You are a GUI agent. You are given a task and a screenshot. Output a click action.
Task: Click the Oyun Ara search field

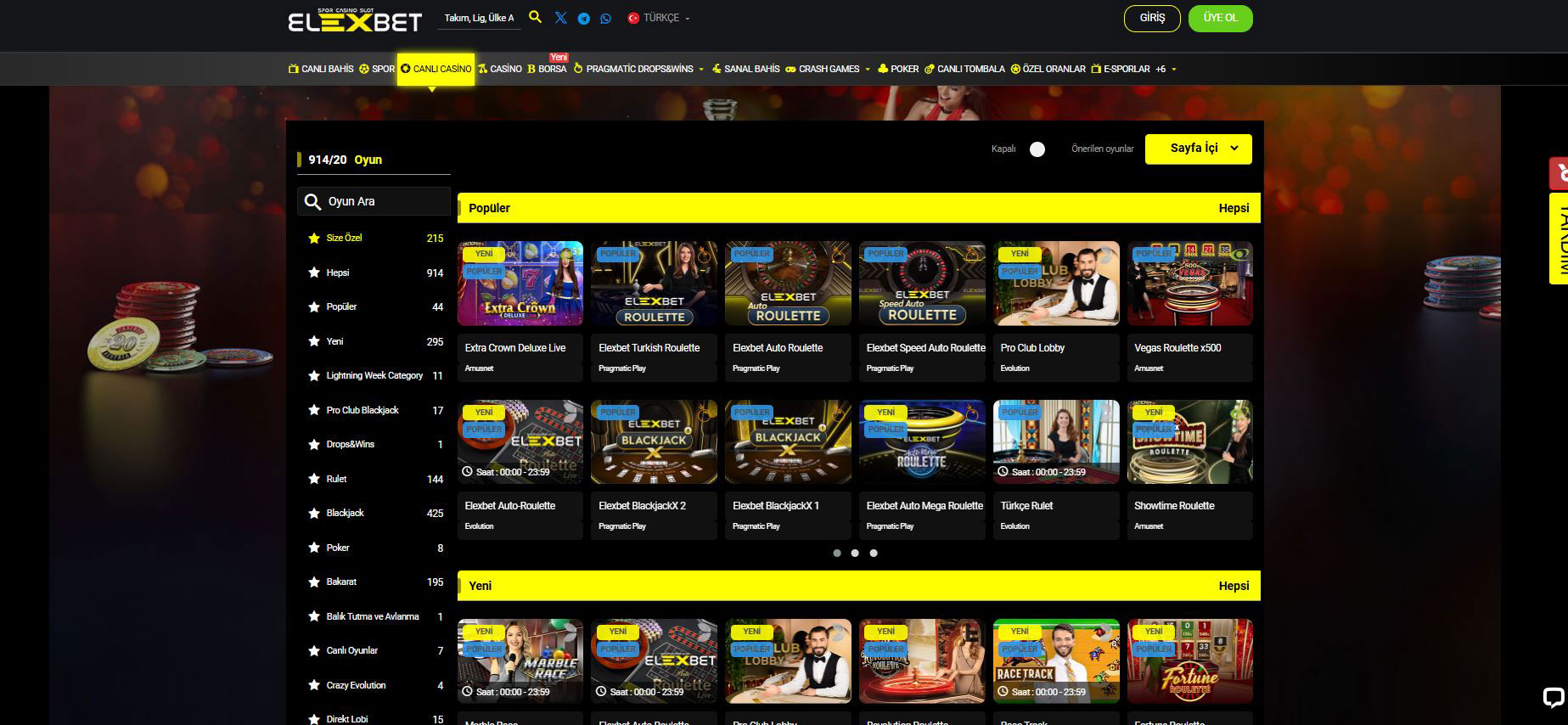coord(374,201)
